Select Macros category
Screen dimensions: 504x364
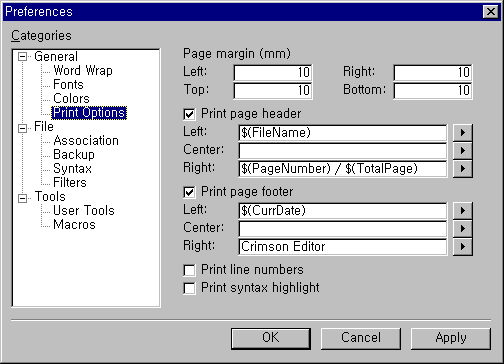pyautogui.click(x=74, y=224)
